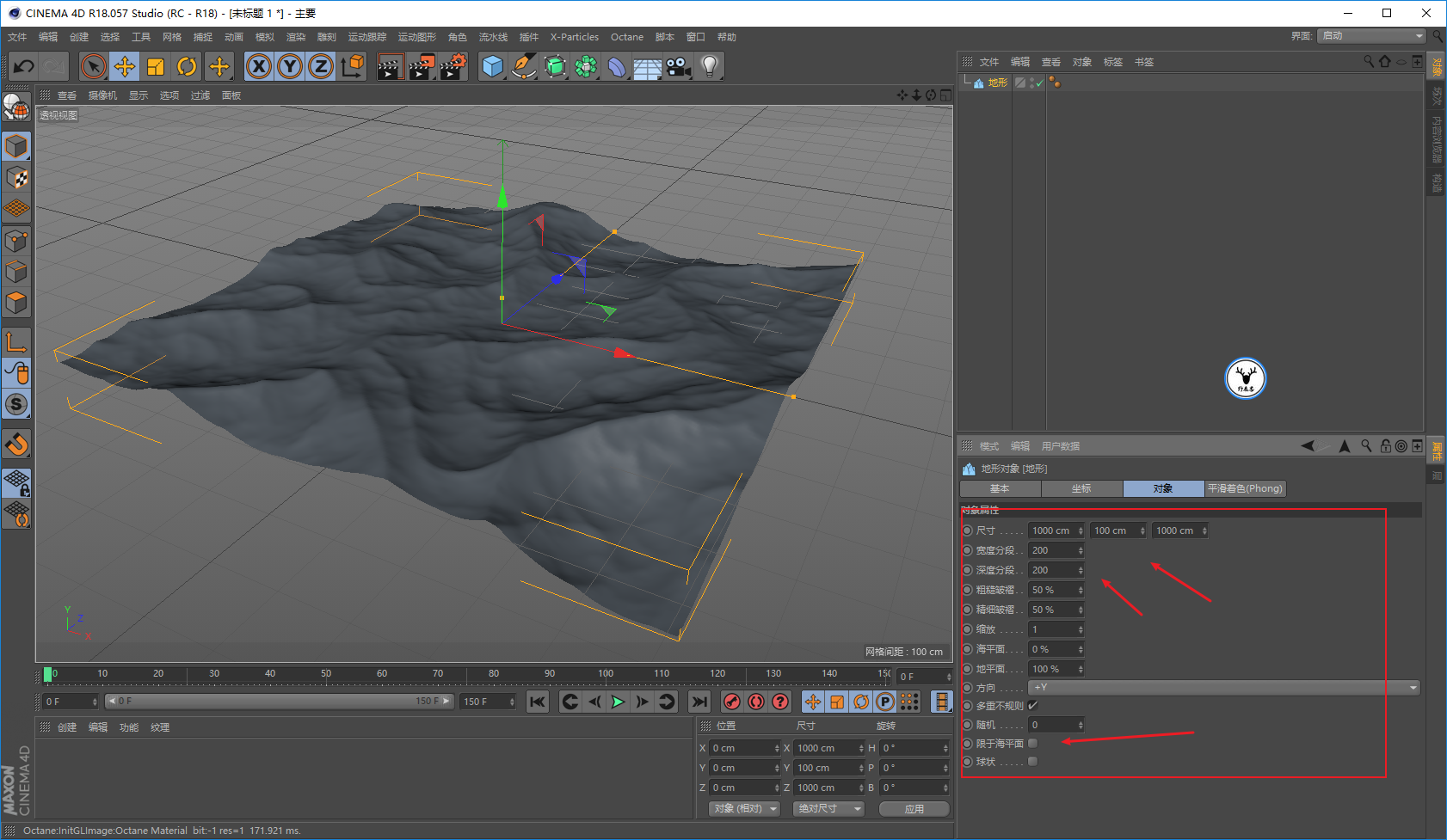The width and height of the screenshot is (1447, 840).
Task: Click the coordinate system icon
Action: click(352, 66)
